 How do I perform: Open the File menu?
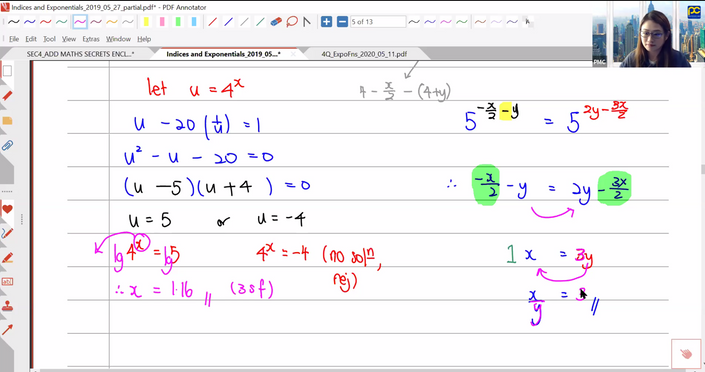(14, 39)
